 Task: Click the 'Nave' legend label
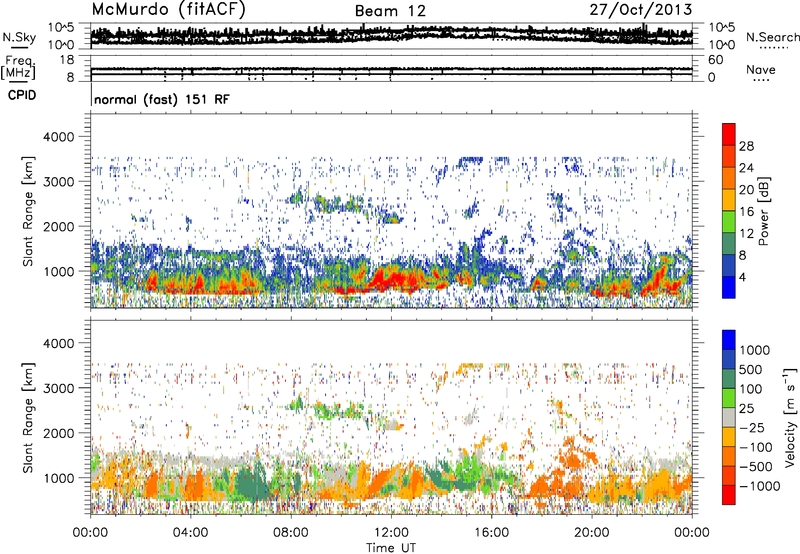pos(761,70)
